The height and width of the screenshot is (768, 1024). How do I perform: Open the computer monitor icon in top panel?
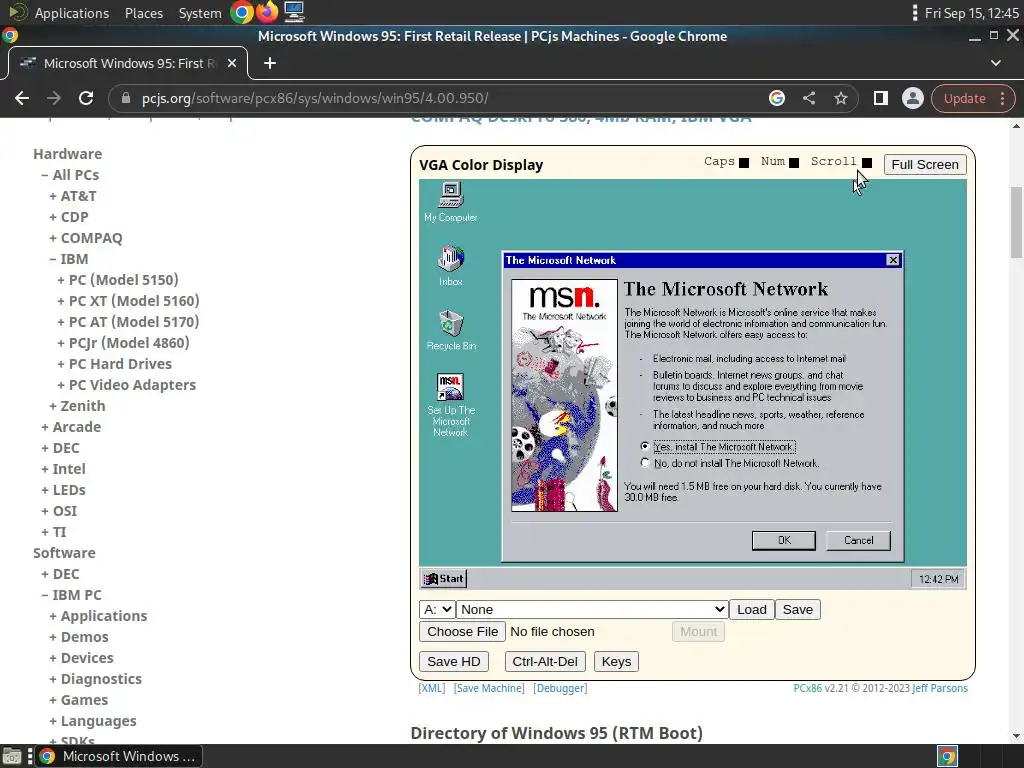[294, 12]
